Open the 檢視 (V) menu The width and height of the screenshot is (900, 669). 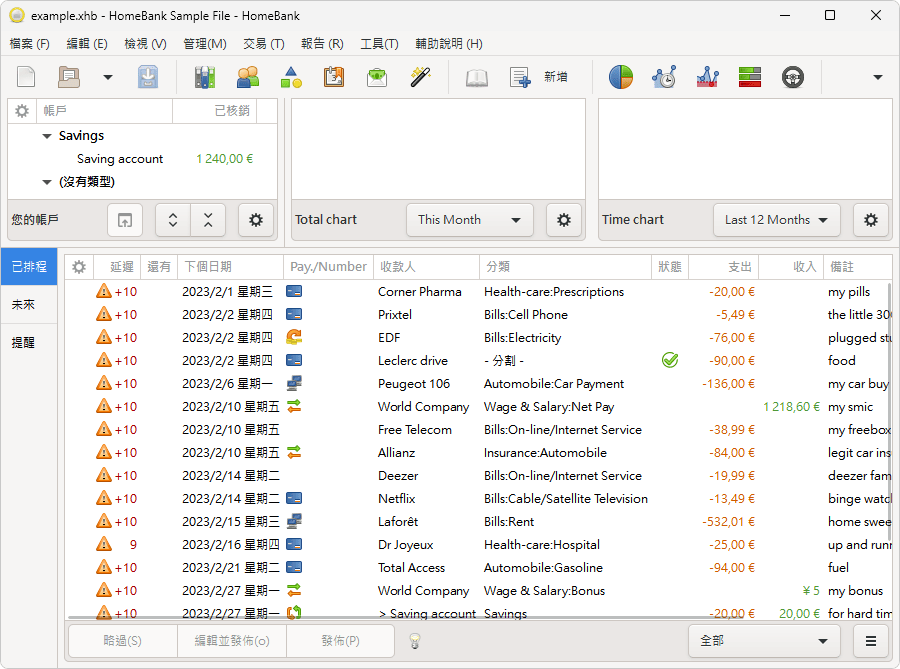pos(145,44)
